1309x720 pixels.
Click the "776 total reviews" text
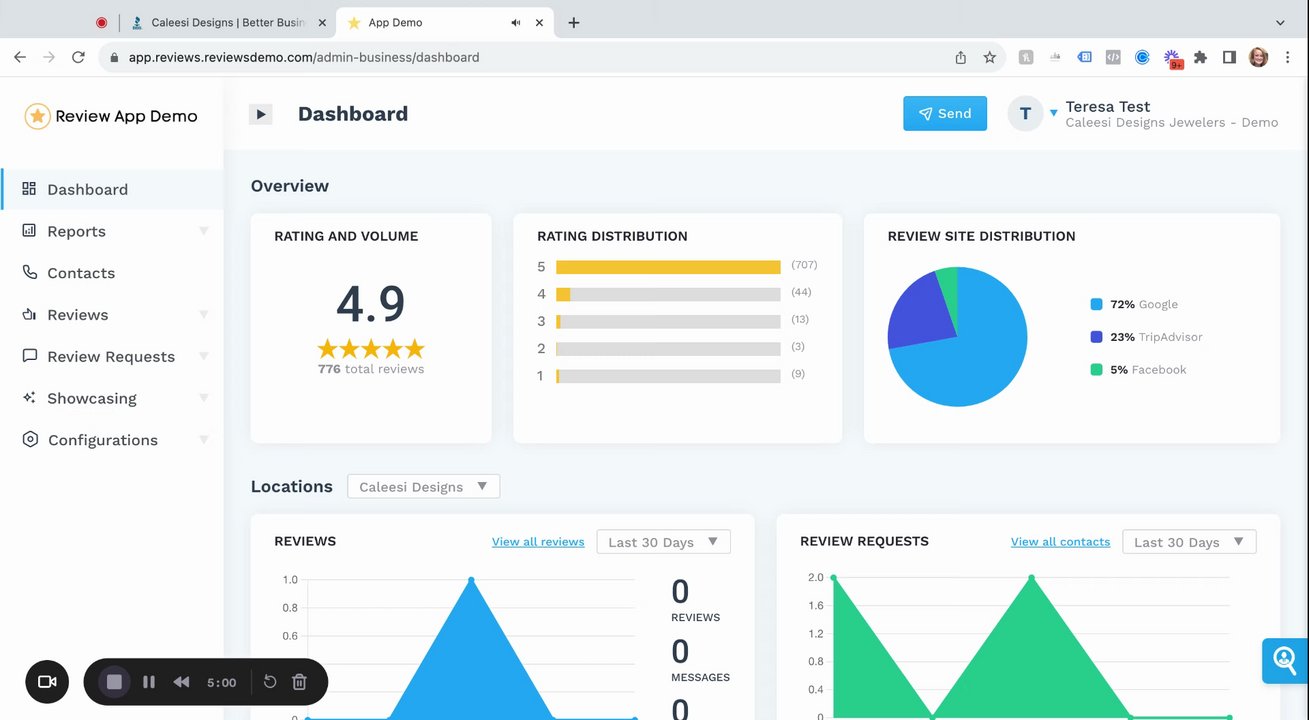[371, 369]
